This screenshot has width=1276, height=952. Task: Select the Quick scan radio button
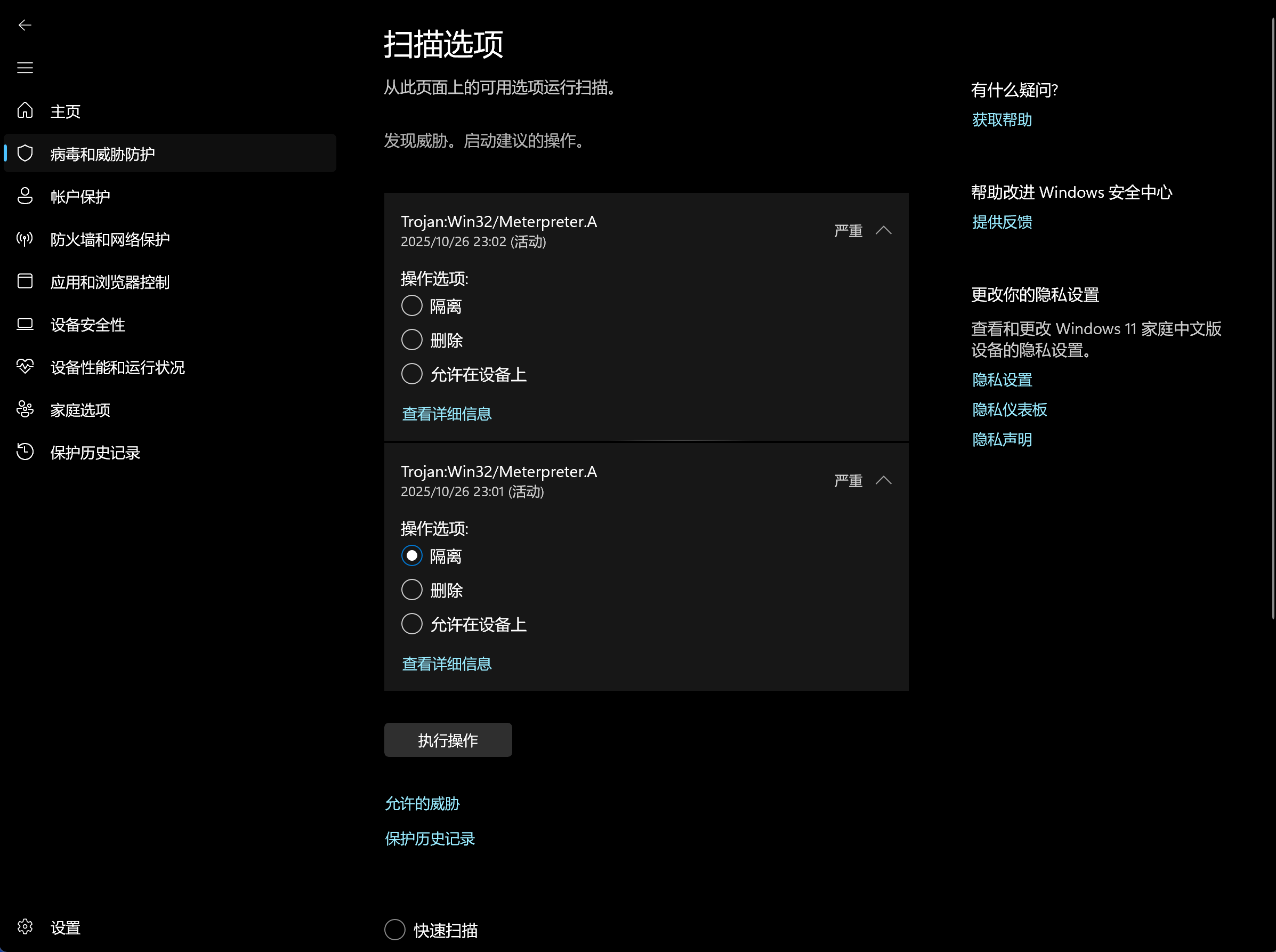394,930
